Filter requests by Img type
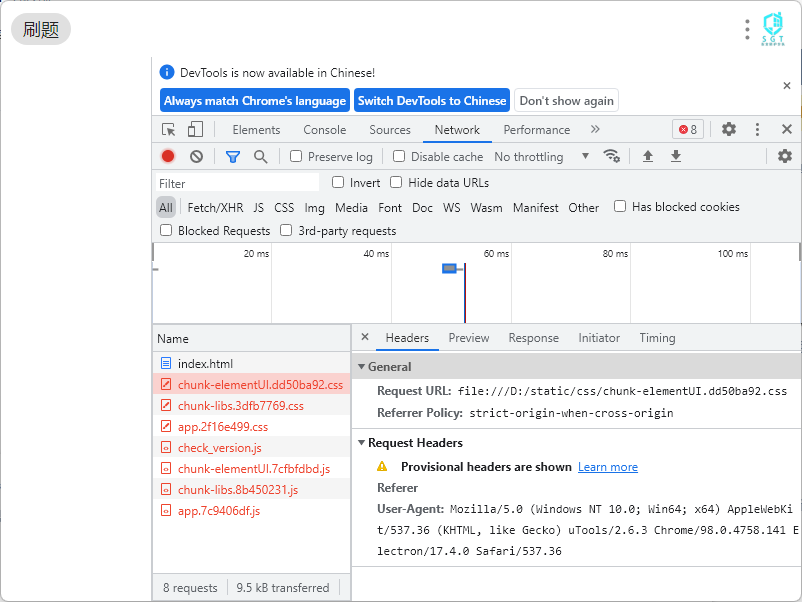Viewport: 802px width, 602px height. [x=314, y=208]
